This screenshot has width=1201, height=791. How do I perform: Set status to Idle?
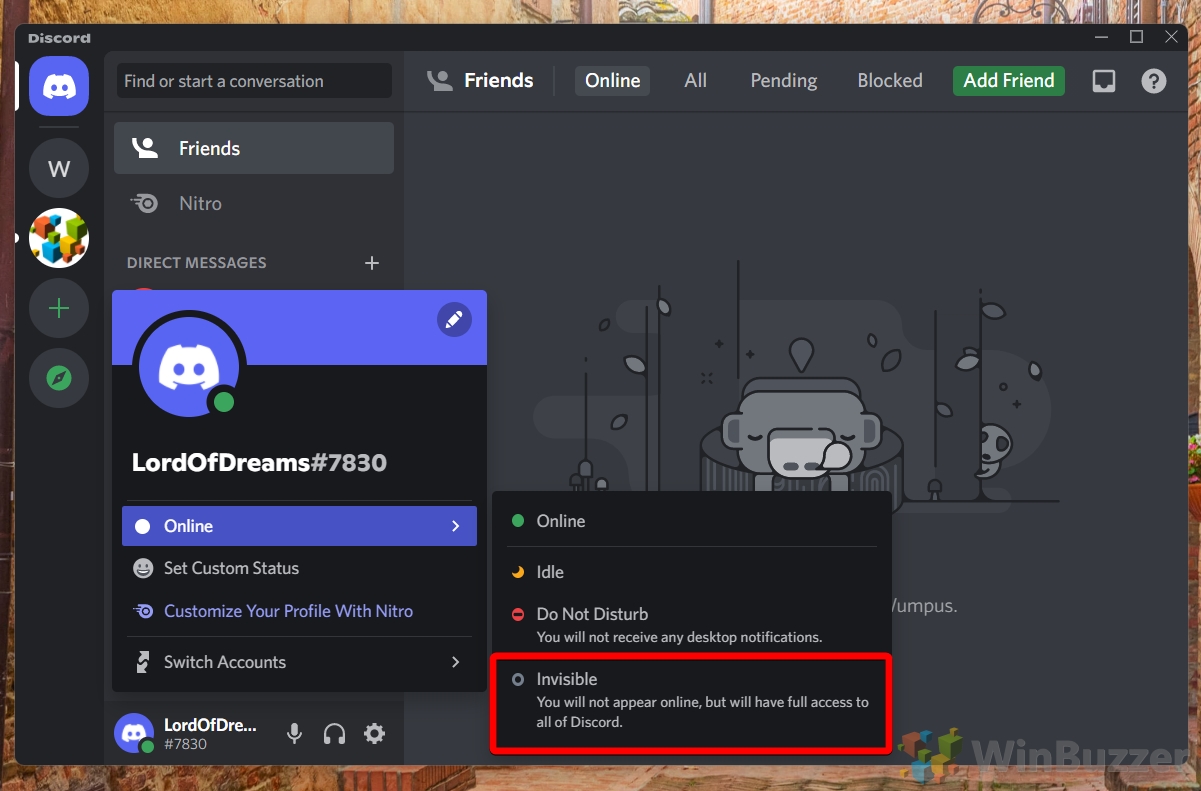click(x=691, y=572)
